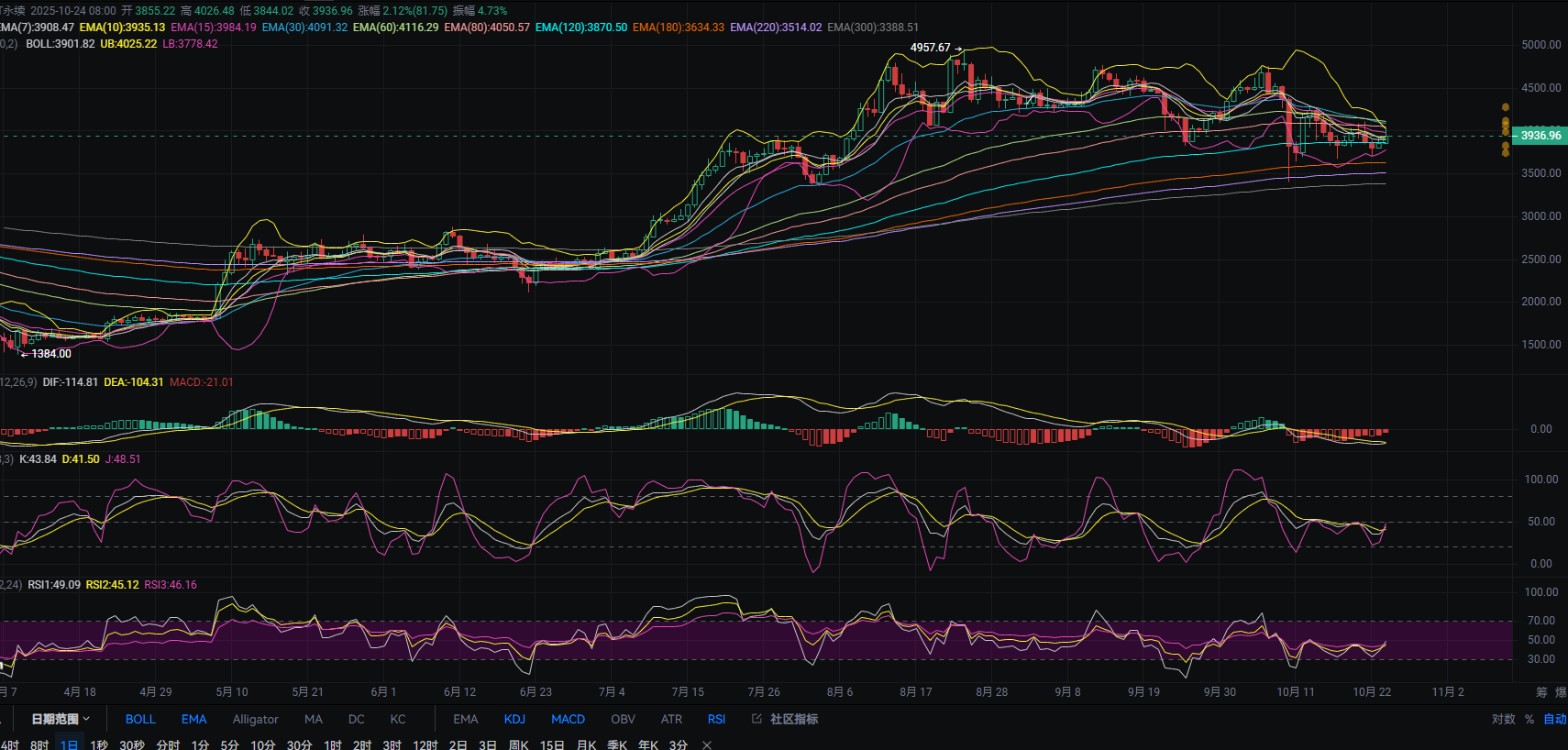
Task: Open the 日期范围 date range dropdown
Action: (x=61, y=719)
